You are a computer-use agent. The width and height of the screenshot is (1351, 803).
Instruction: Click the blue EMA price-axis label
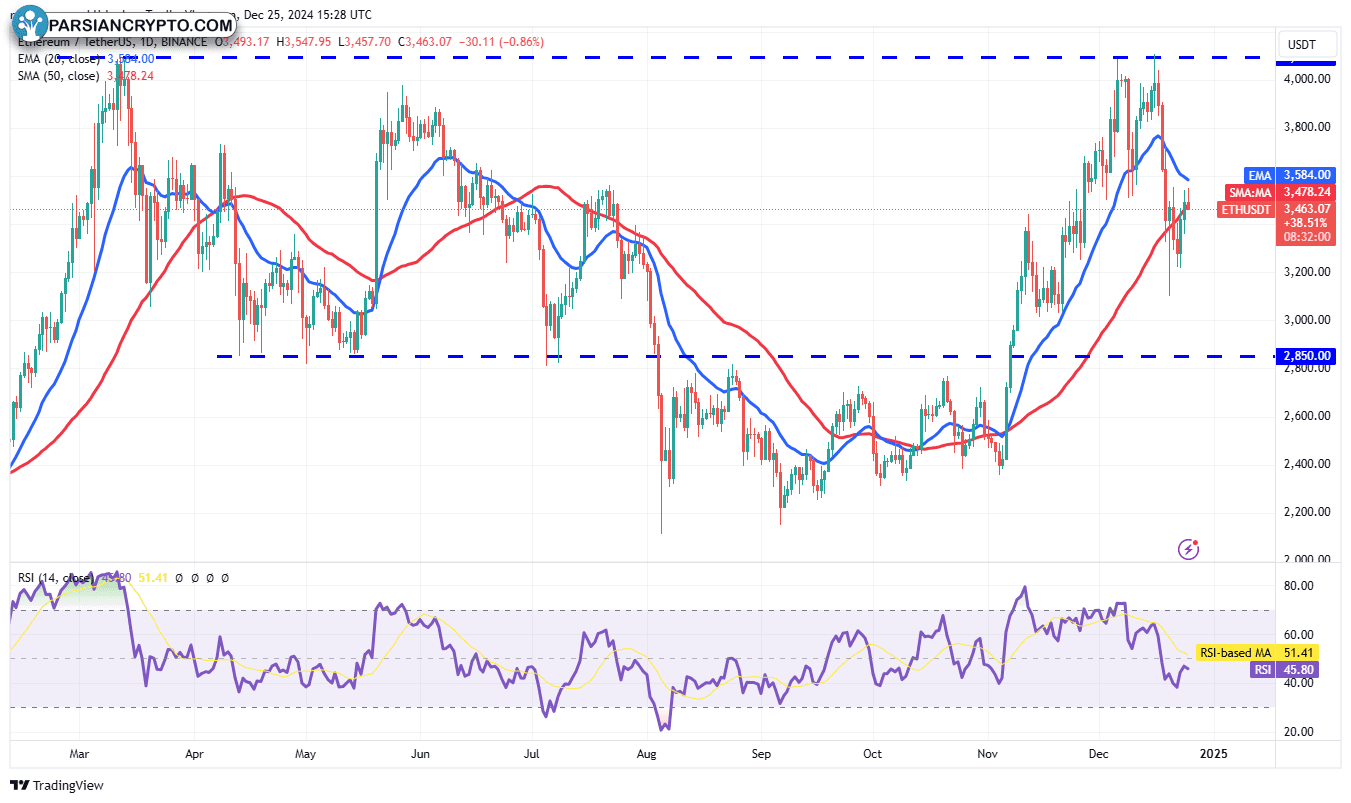[x=1259, y=174]
